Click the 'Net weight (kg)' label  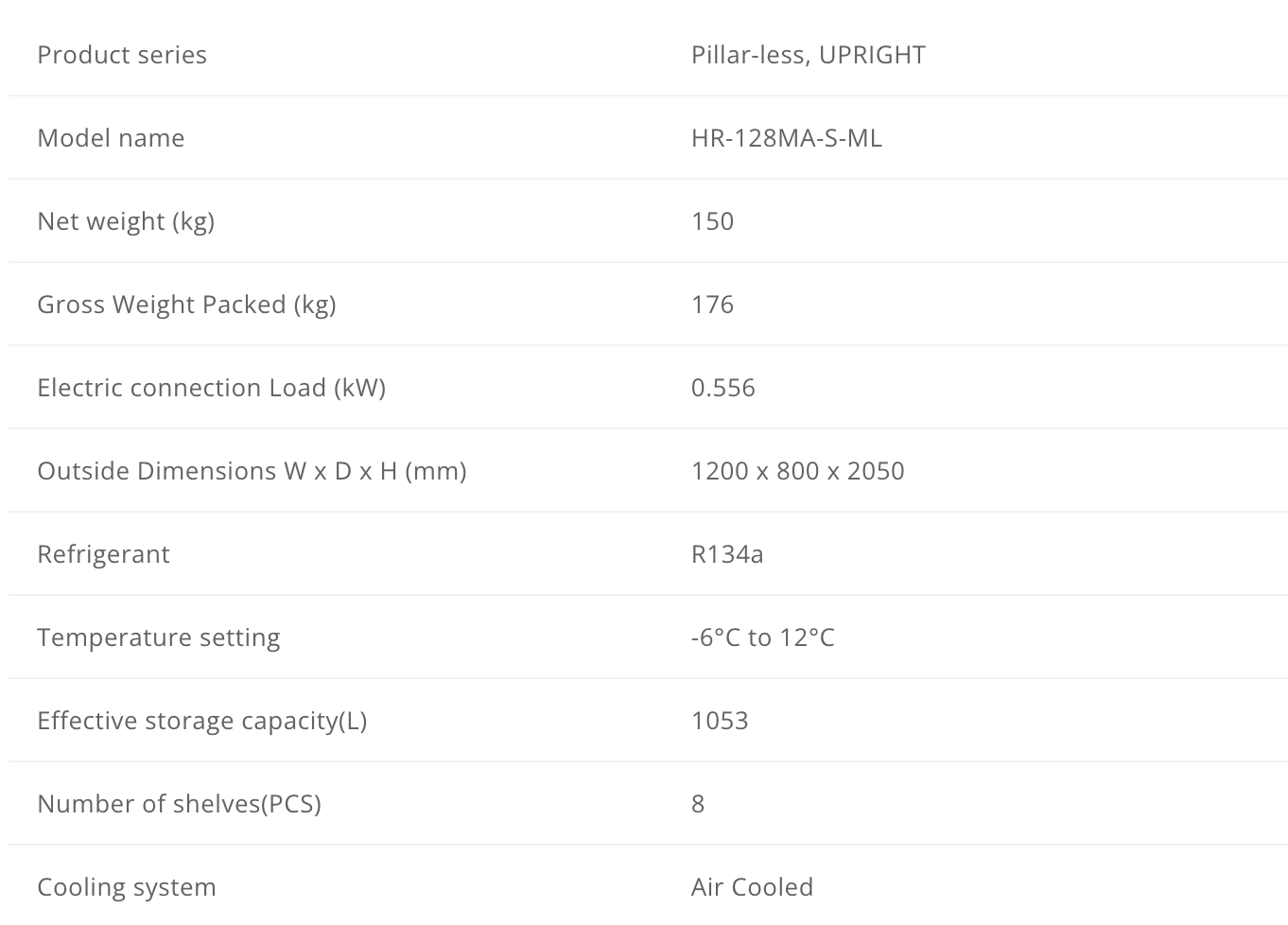click(x=126, y=221)
